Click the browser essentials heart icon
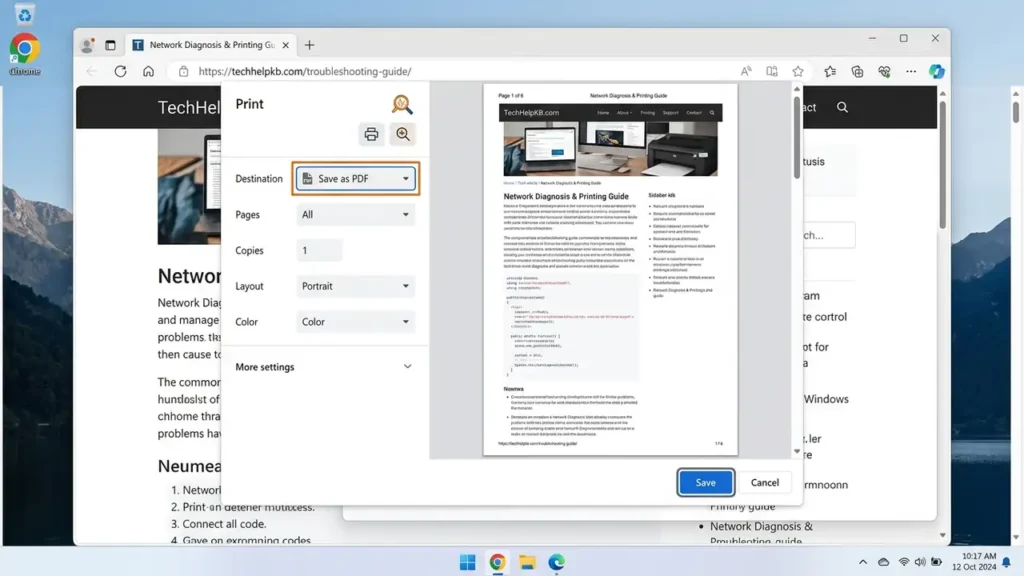The image size is (1024, 576). [884, 71]
